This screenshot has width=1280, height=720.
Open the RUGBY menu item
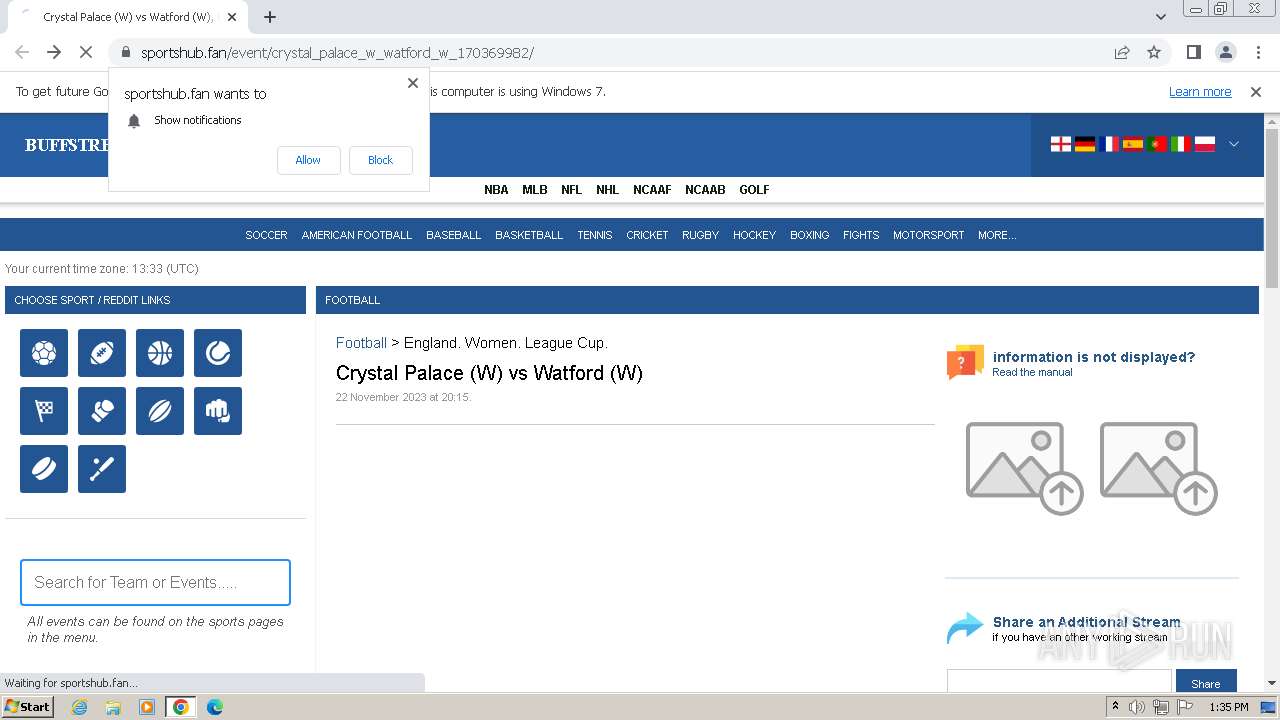(700, 235)
